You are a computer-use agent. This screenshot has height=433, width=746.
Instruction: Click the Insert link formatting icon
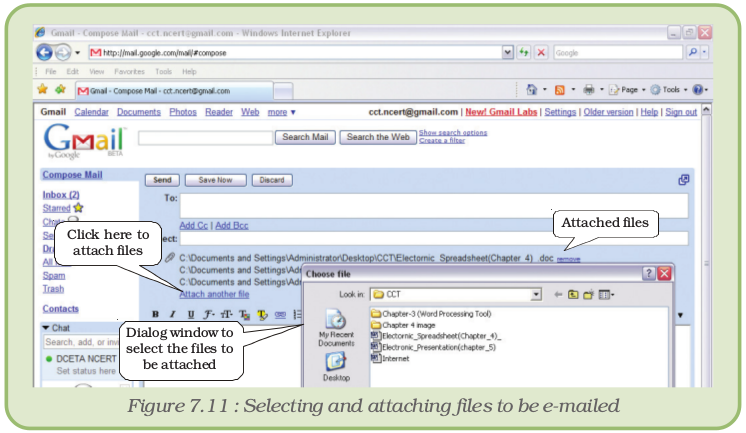tap(280, 314)
